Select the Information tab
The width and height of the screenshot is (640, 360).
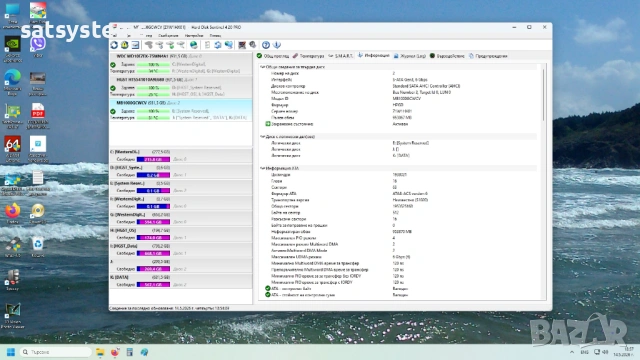373,56
